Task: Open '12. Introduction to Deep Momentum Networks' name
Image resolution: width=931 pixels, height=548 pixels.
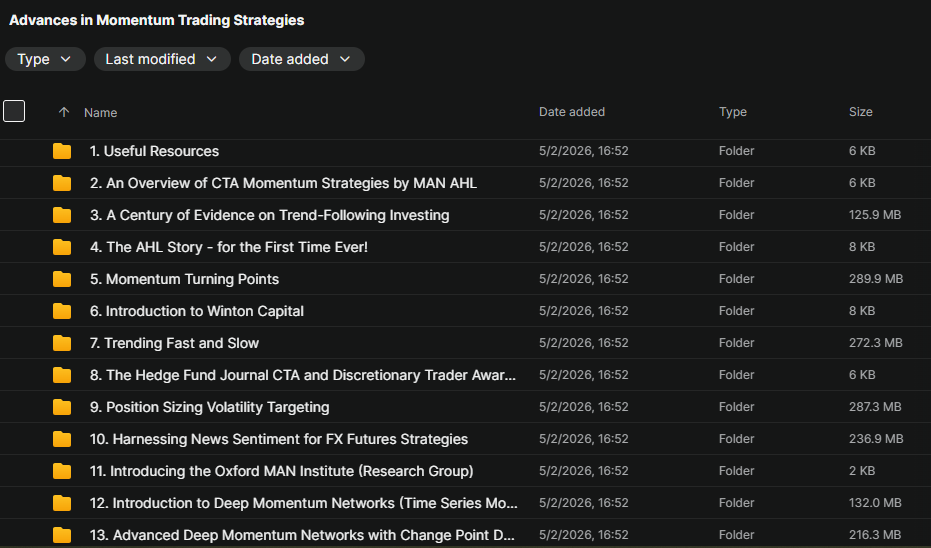Action: coord(303,504)
